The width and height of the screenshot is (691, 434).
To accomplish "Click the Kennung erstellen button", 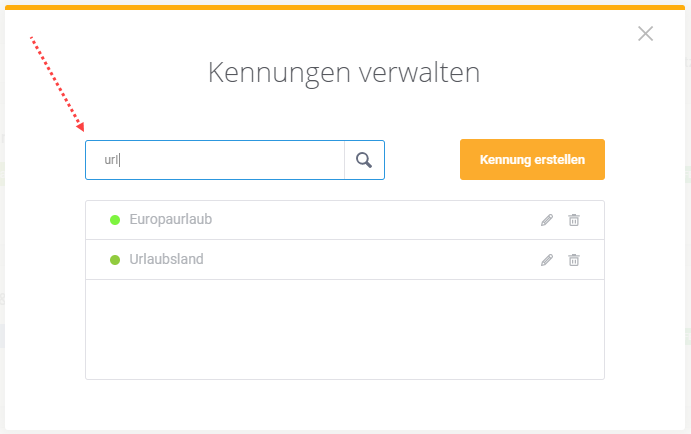I will click(x=532, y=160).
